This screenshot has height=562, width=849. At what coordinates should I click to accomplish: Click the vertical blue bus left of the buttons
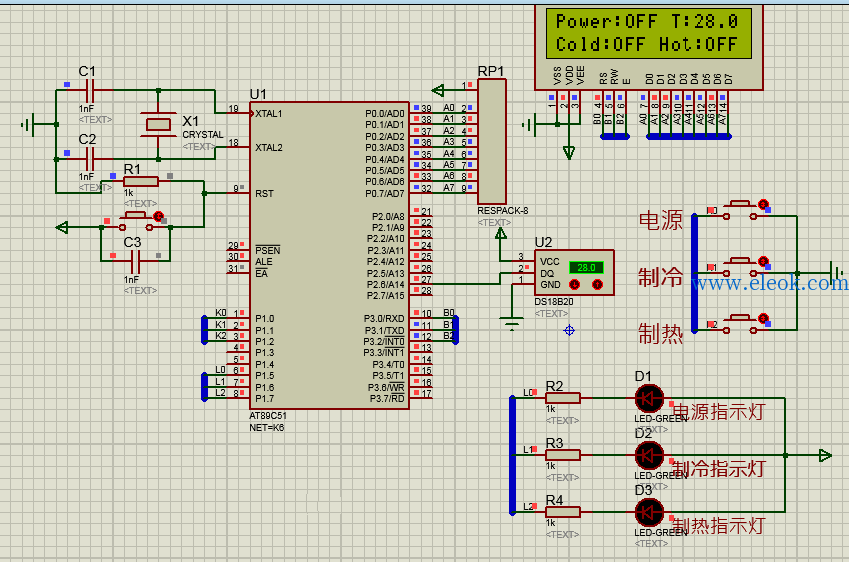point(694,273)
